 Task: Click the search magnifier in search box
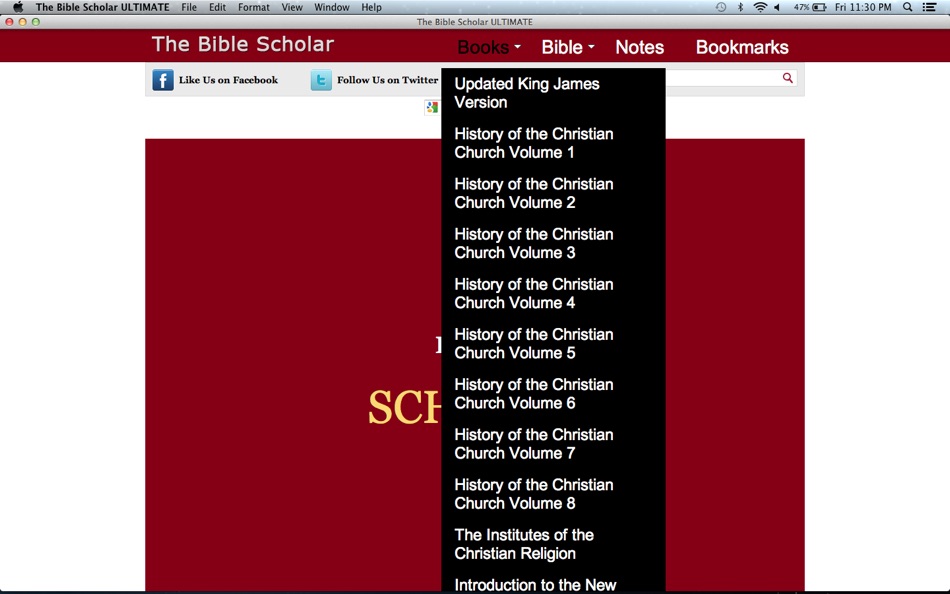pos(788,78)
